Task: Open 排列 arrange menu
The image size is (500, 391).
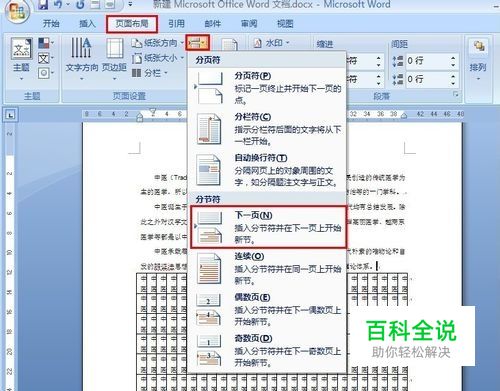Action: (x=478, y=60)
